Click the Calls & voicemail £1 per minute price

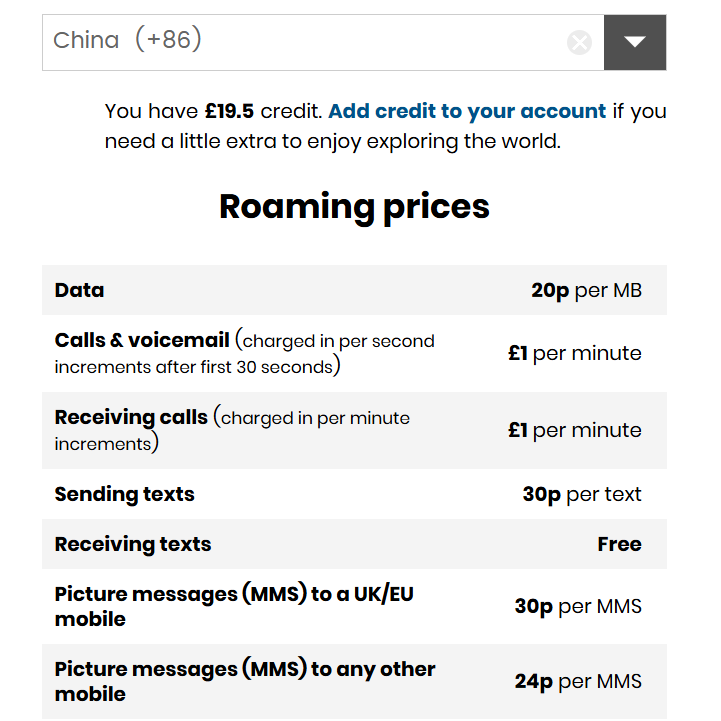[x=574, y=353]
